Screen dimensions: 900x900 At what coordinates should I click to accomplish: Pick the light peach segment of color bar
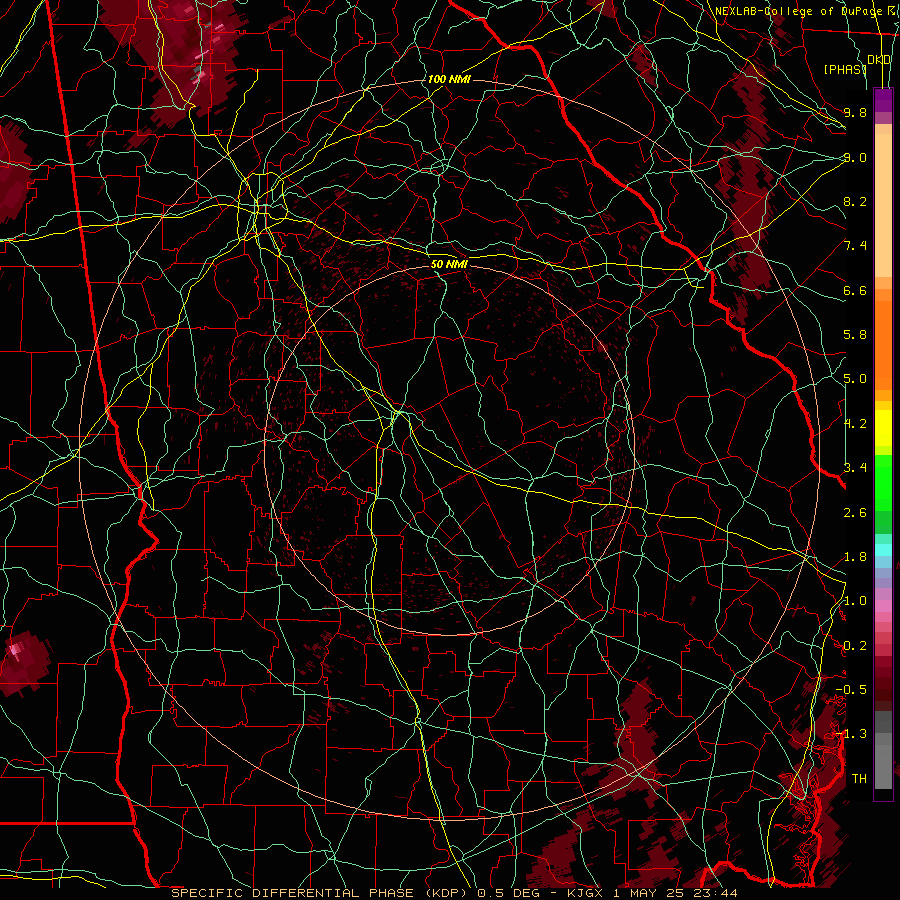(883, 205)
